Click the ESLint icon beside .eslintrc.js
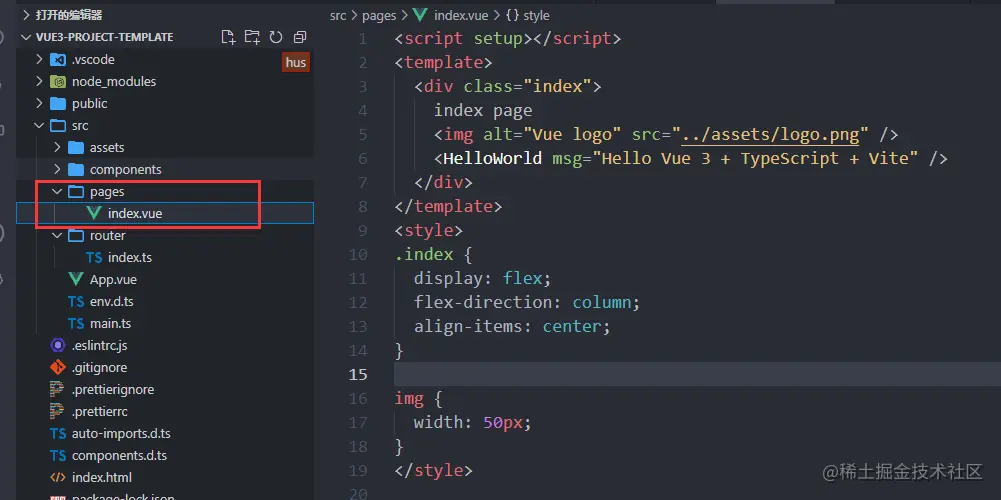 tap(58, 345)
